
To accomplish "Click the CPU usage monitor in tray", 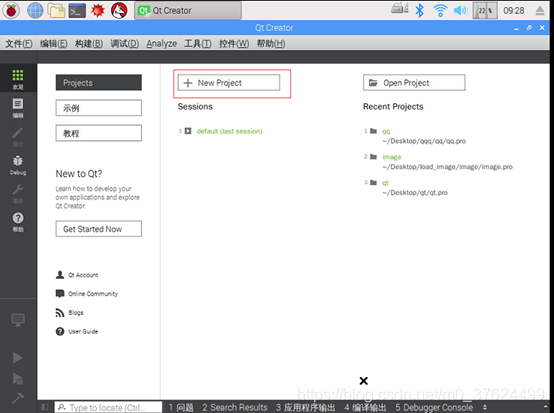I will click(x=485, y=11).
